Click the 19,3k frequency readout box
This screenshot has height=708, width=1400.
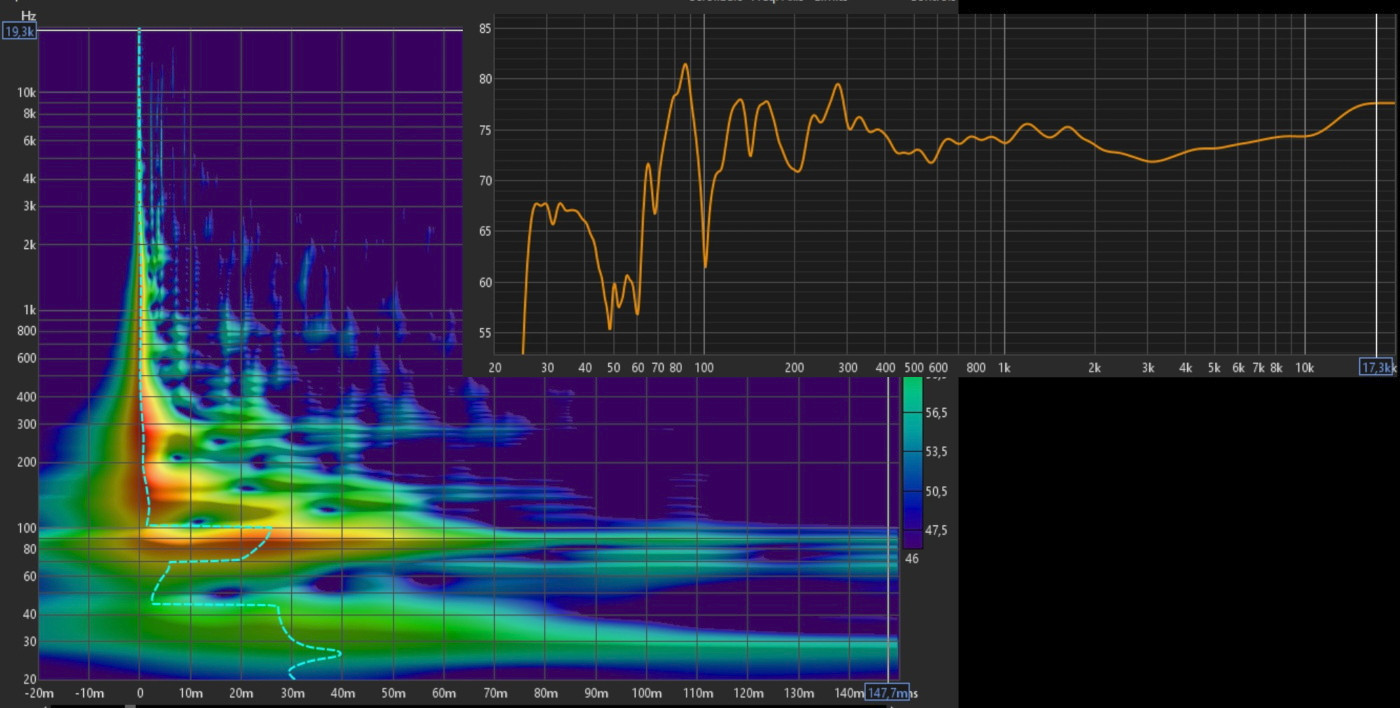20,32
